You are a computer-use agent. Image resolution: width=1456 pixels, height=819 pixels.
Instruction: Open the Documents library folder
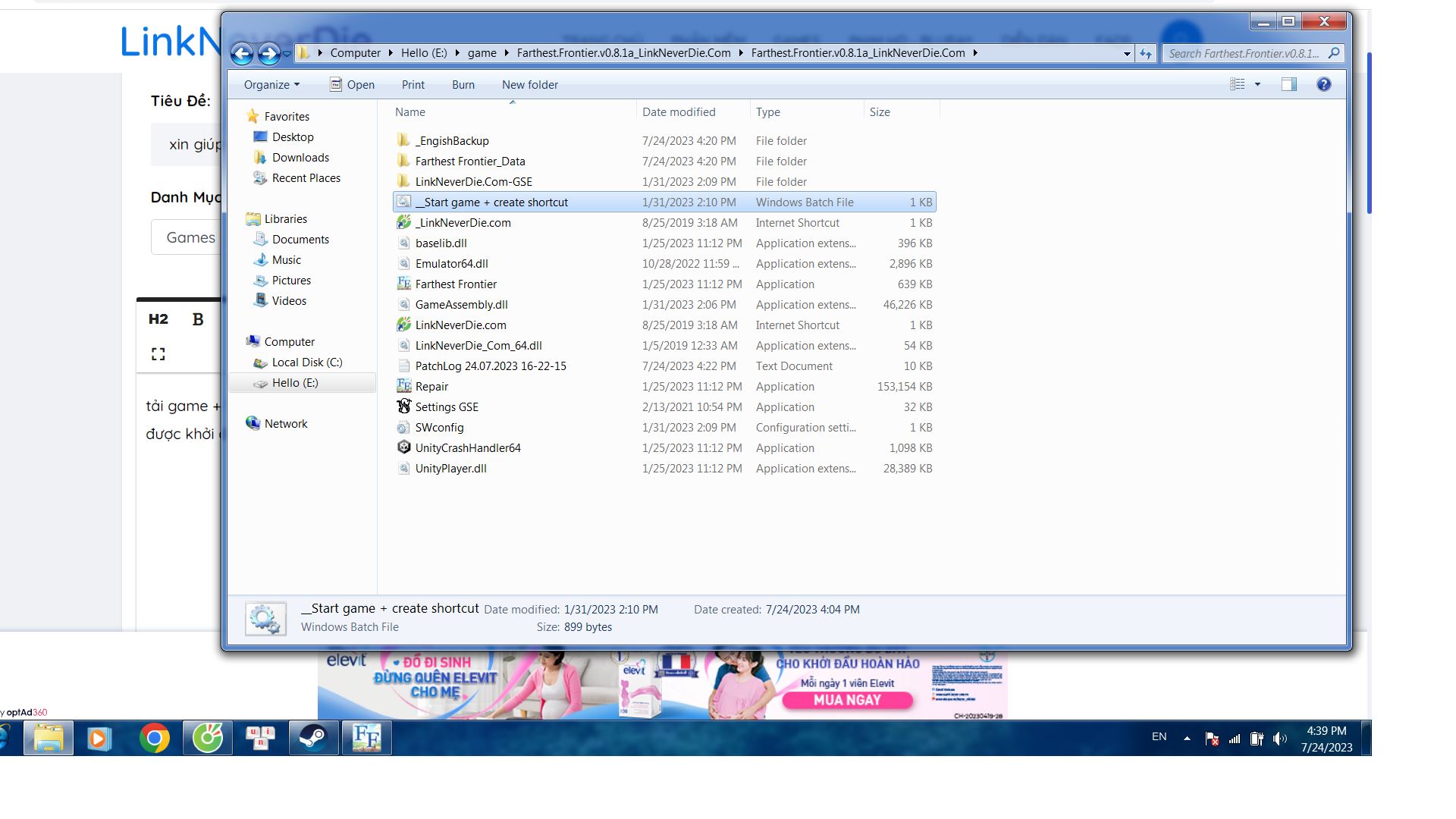[x=299, y=239]
